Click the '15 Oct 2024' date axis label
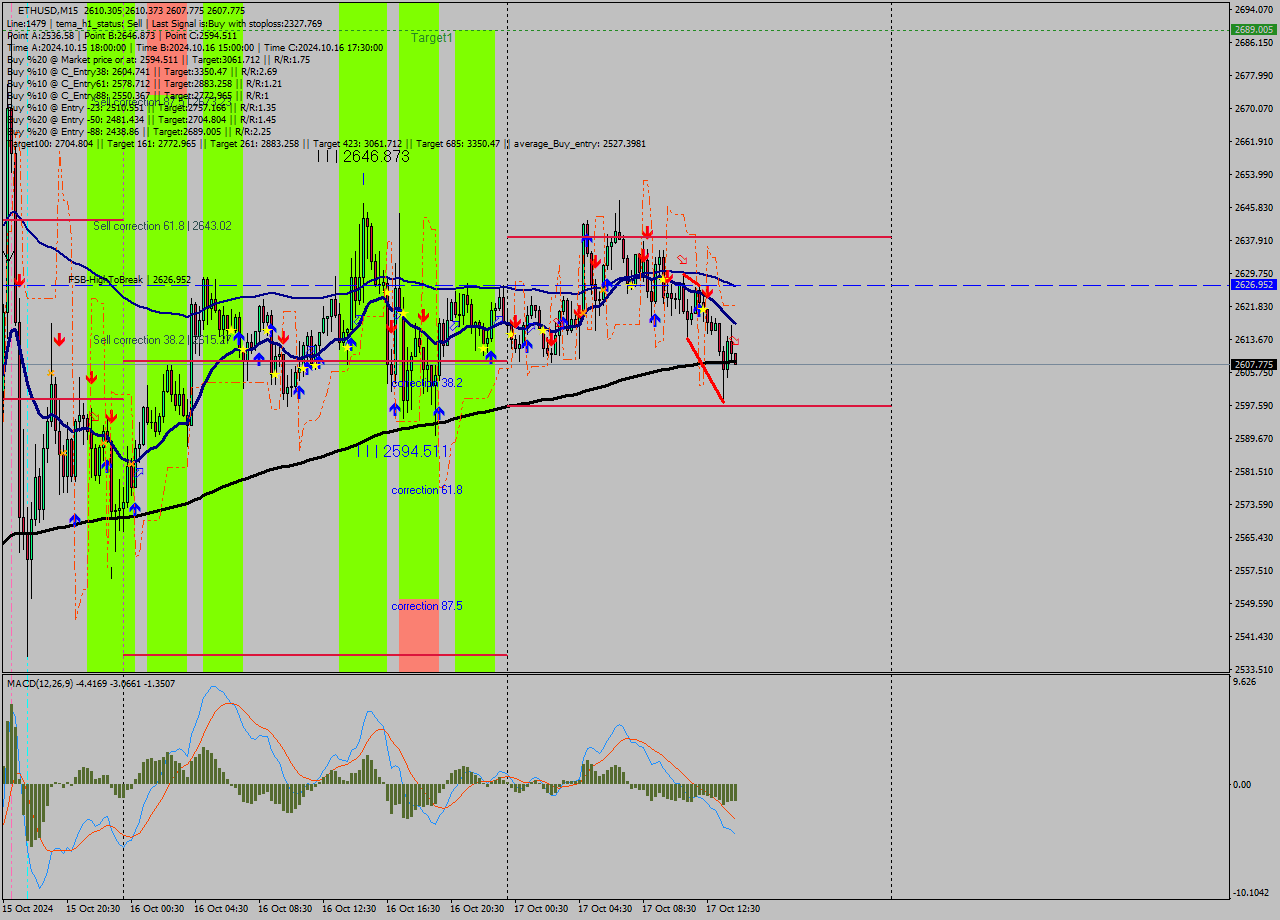Image resolution: width=1280 pixels, height=920 pixels. pyautogui.click(x=28, y=909)
